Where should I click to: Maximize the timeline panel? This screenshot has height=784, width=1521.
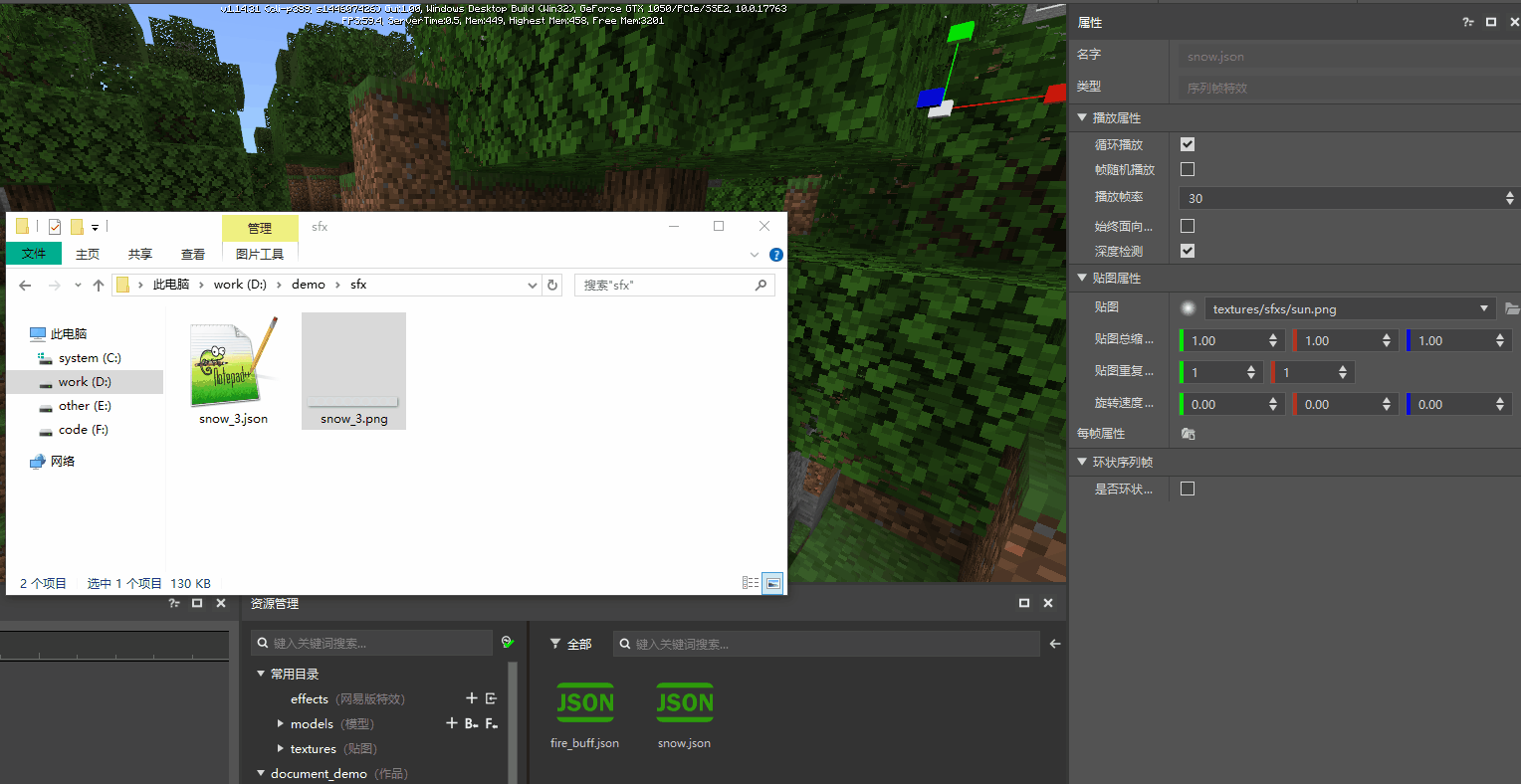coord(197,603)
